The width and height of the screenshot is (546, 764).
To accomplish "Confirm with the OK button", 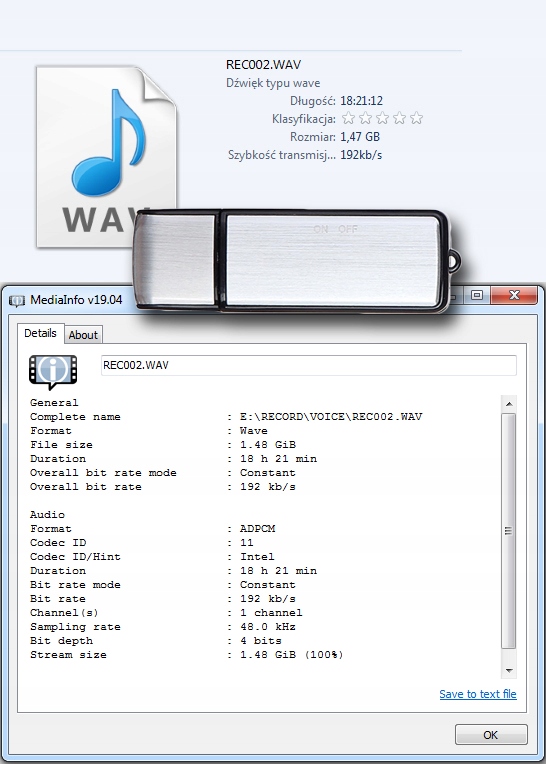I will [x=491, y=735].
